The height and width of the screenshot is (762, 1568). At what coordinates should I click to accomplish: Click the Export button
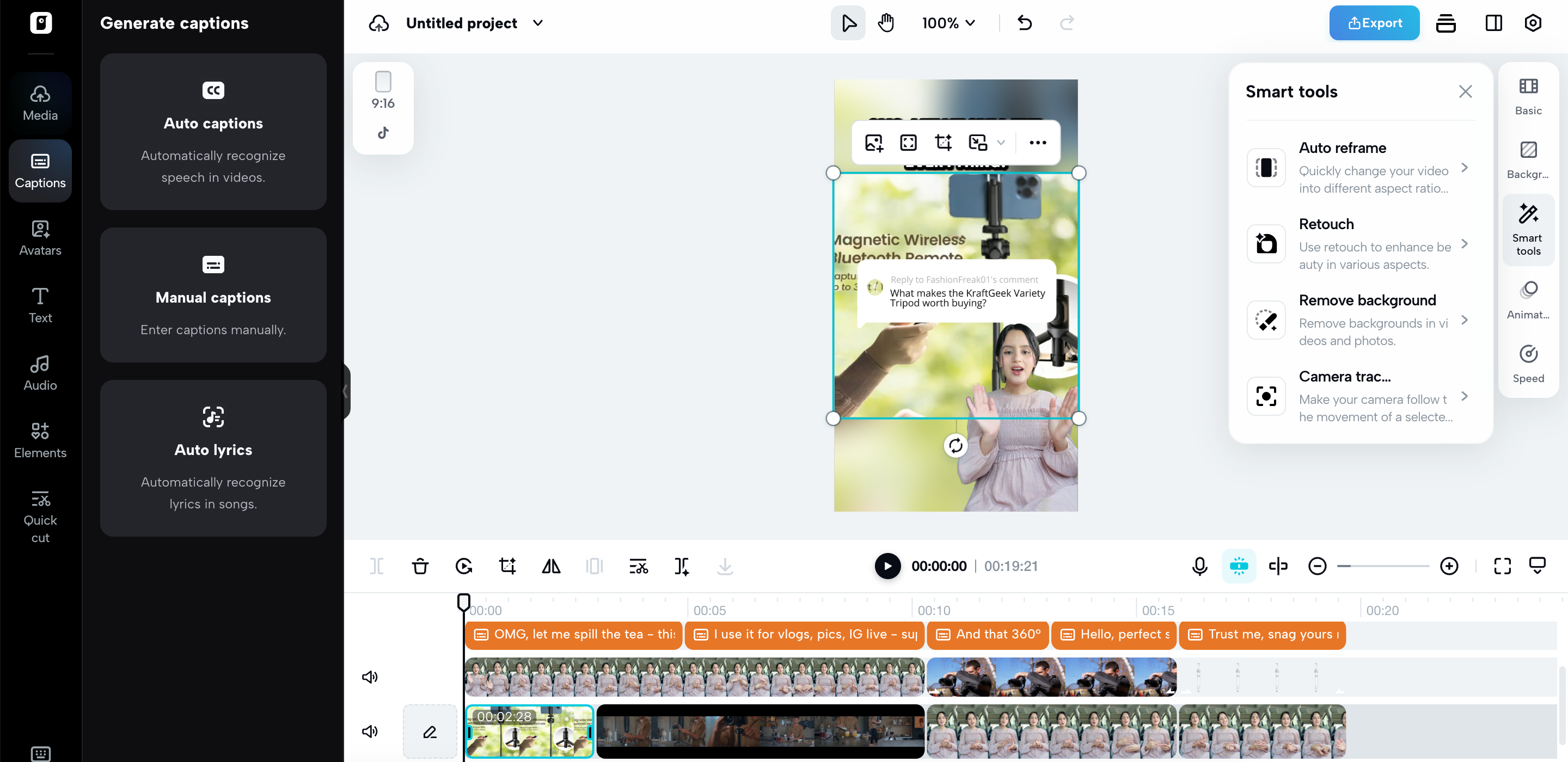click(x=1374, y=23)
